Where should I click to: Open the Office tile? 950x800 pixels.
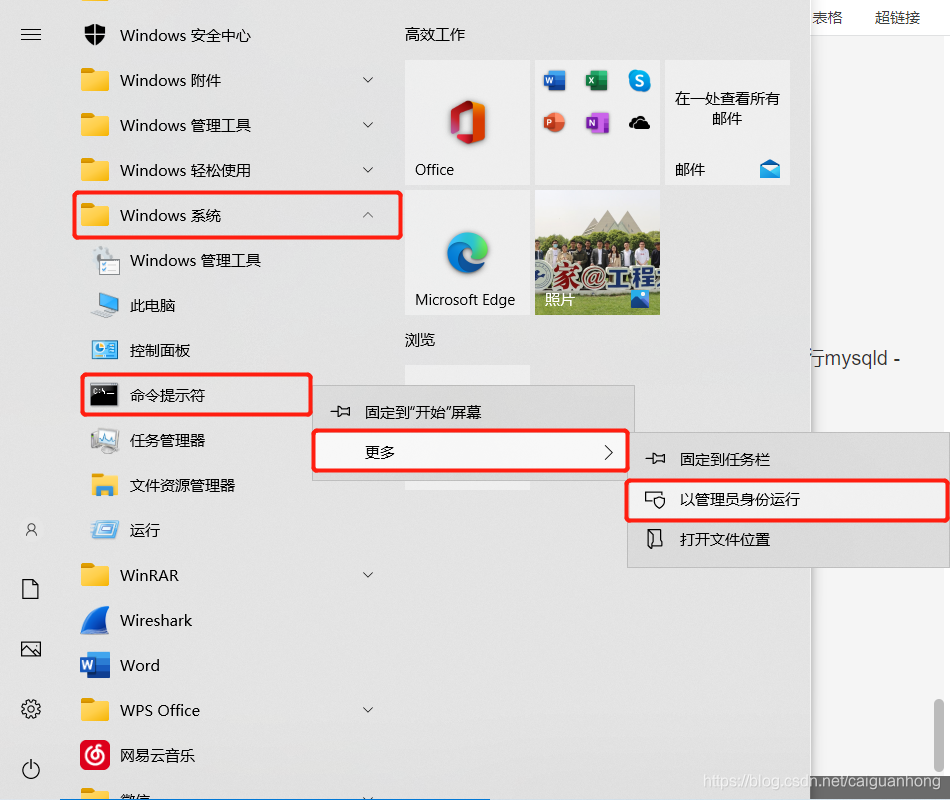pos(467,122)
